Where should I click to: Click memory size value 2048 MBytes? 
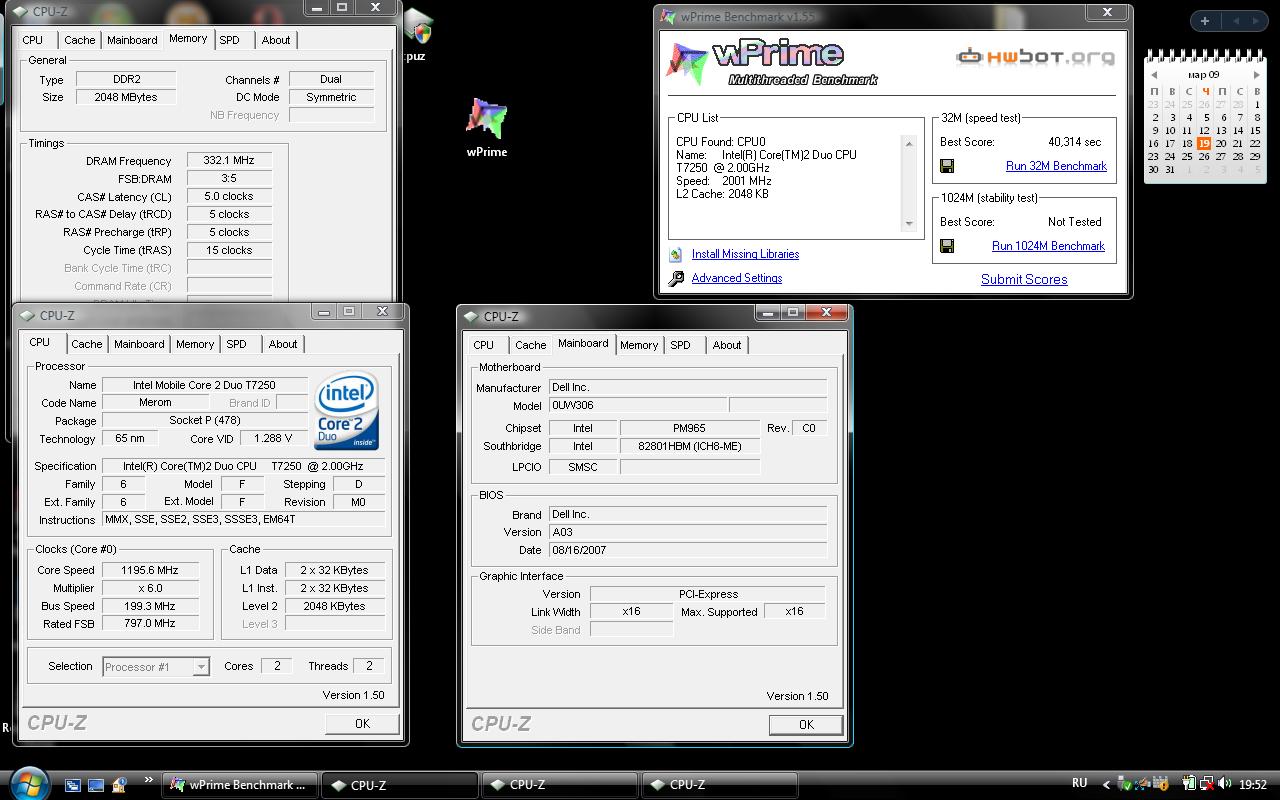(x=126, y=97)
